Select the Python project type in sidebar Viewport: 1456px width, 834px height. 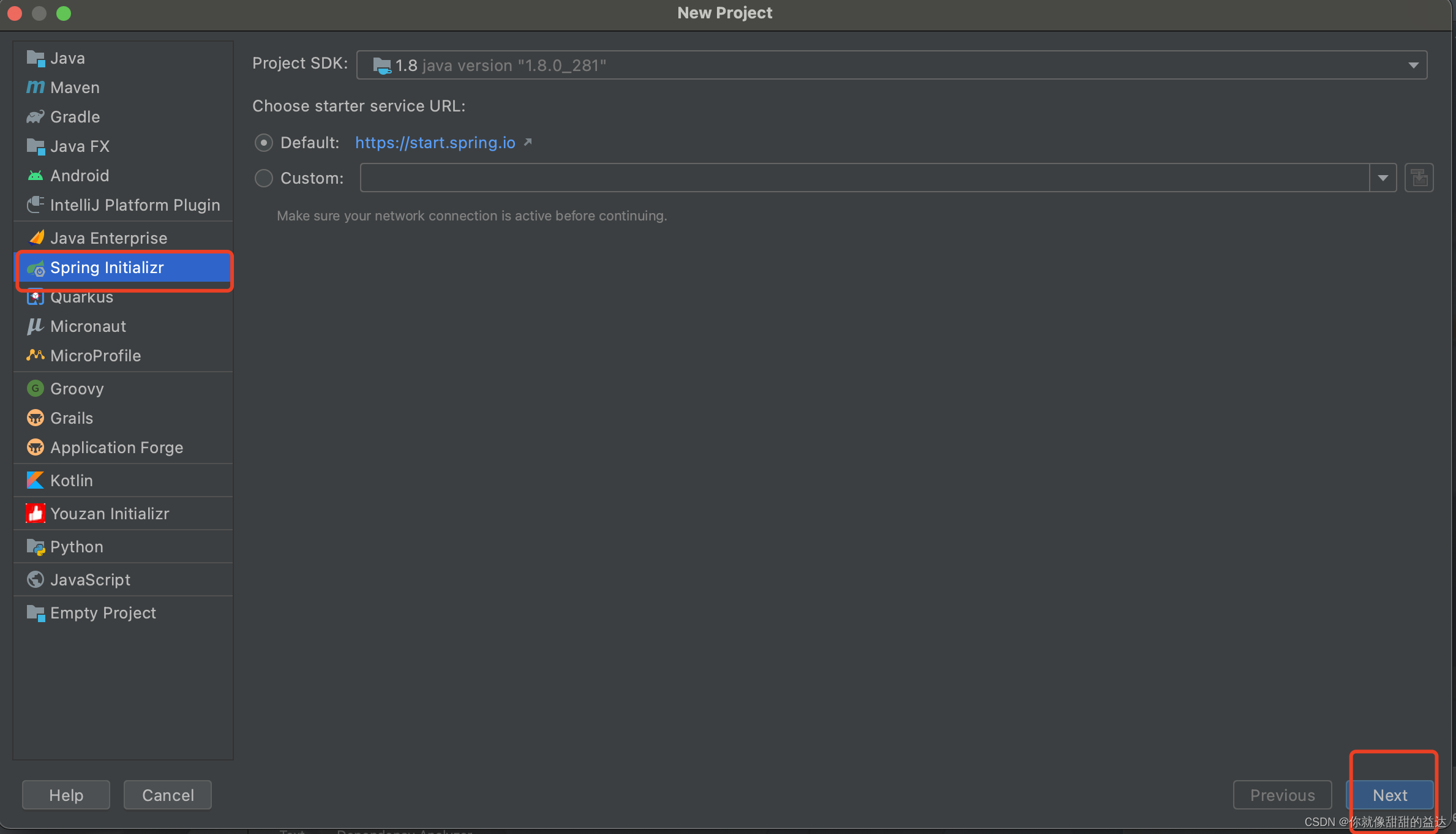pos(77,547)
